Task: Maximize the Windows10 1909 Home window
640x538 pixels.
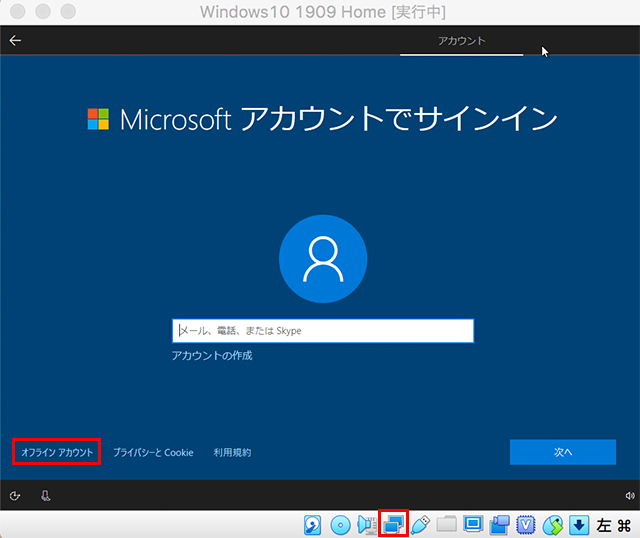Action: tap(68, 11)
